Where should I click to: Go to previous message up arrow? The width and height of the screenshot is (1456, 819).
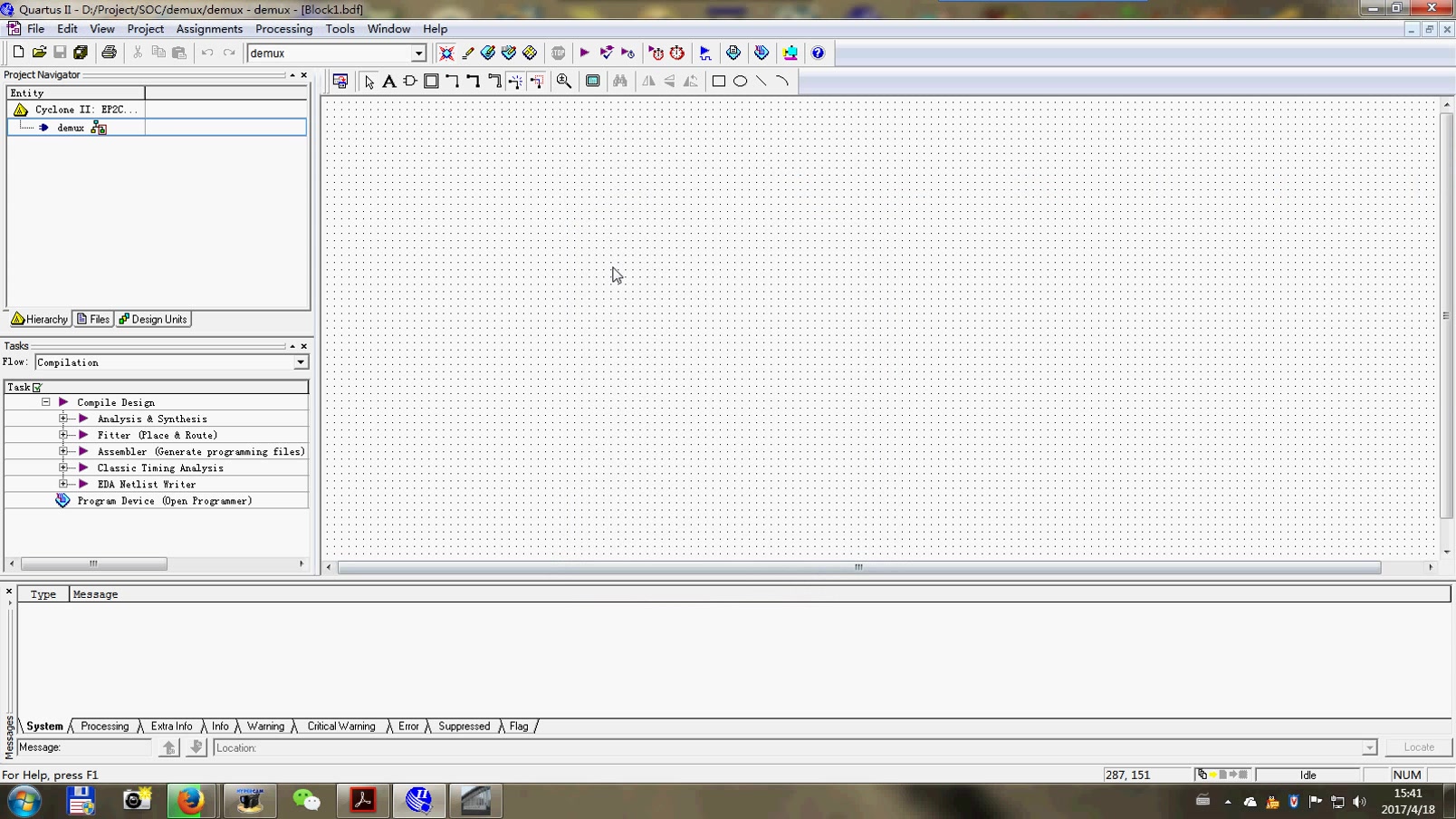[169, 747]
